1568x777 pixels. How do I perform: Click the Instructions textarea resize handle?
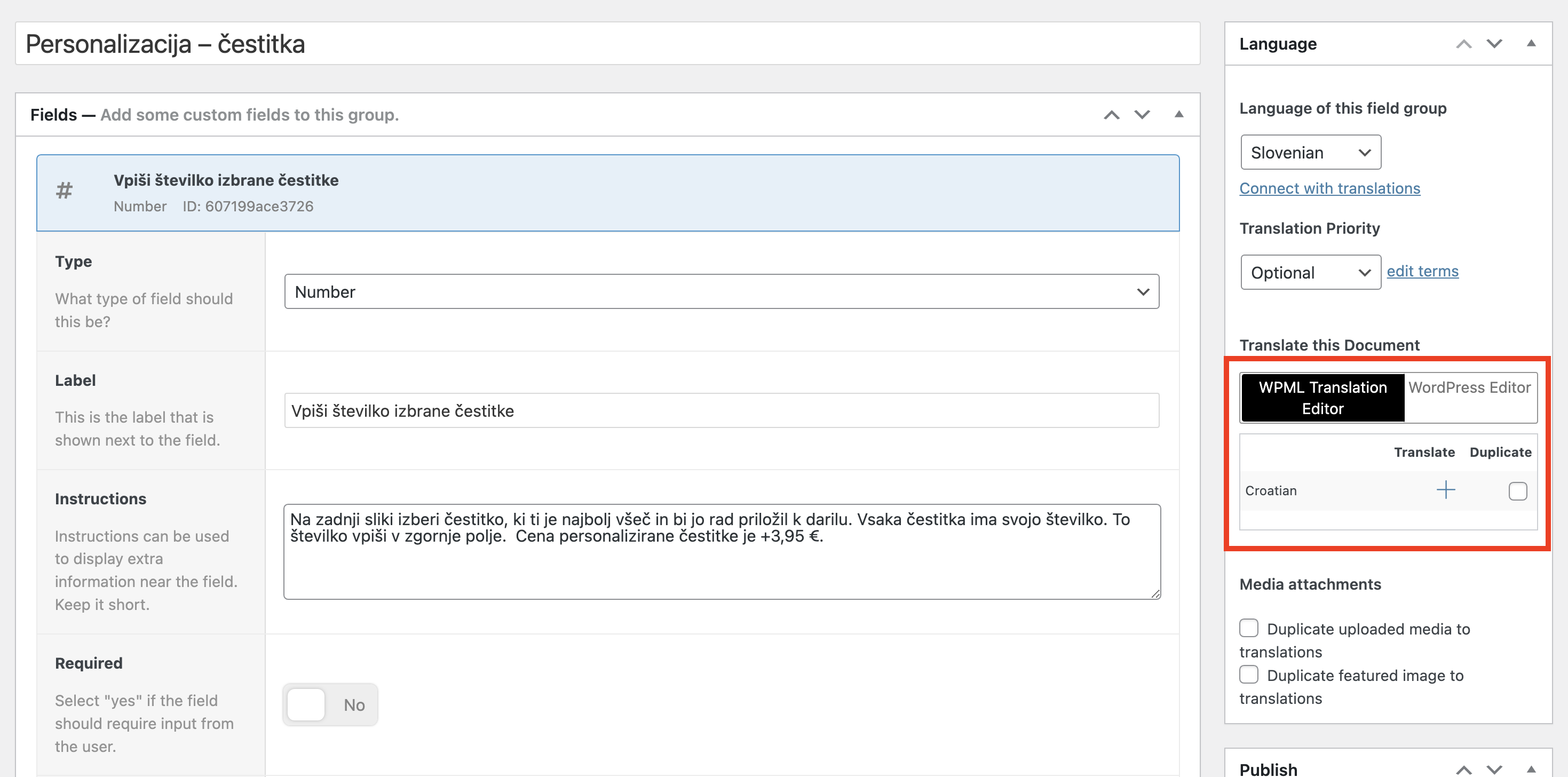coord(1155,594)
